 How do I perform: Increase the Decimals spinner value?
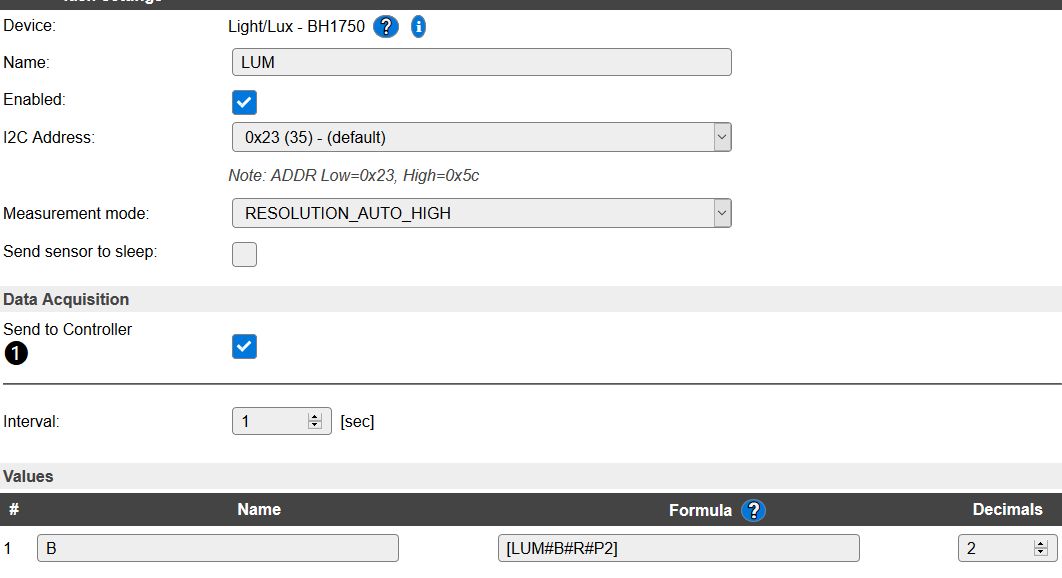pyautogui.click(x=1040, y=544)
